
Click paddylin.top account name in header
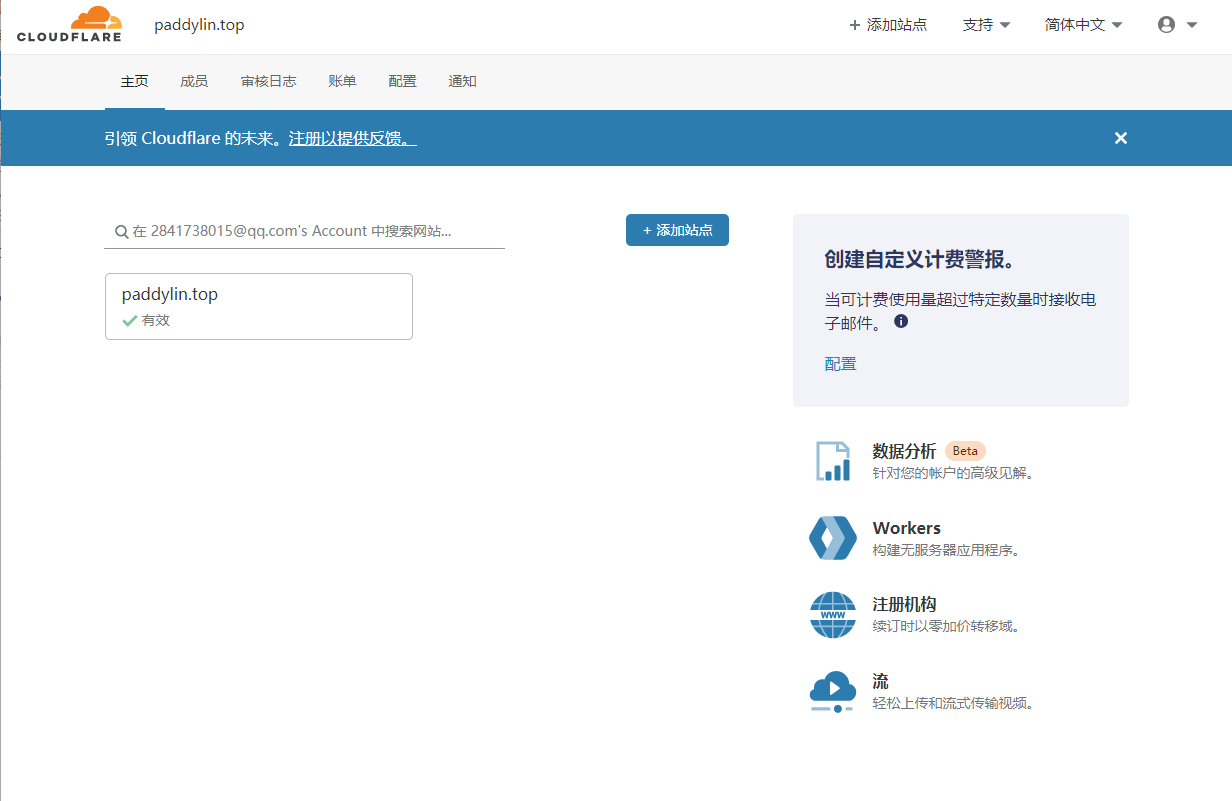point(199,25)
